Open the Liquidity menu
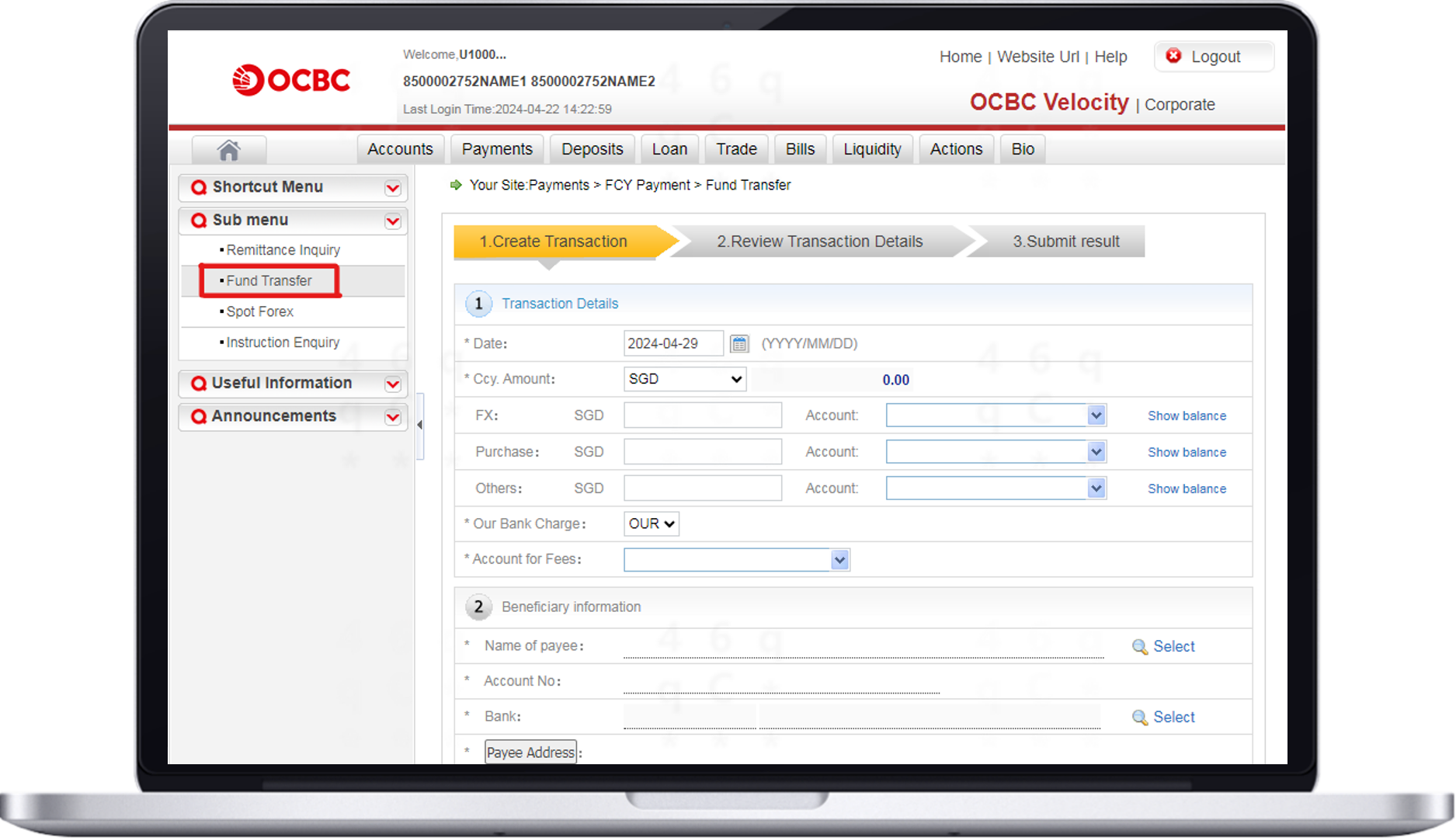Image resolution: width=1456 pixels, height=838 pixels. [872, 149]
